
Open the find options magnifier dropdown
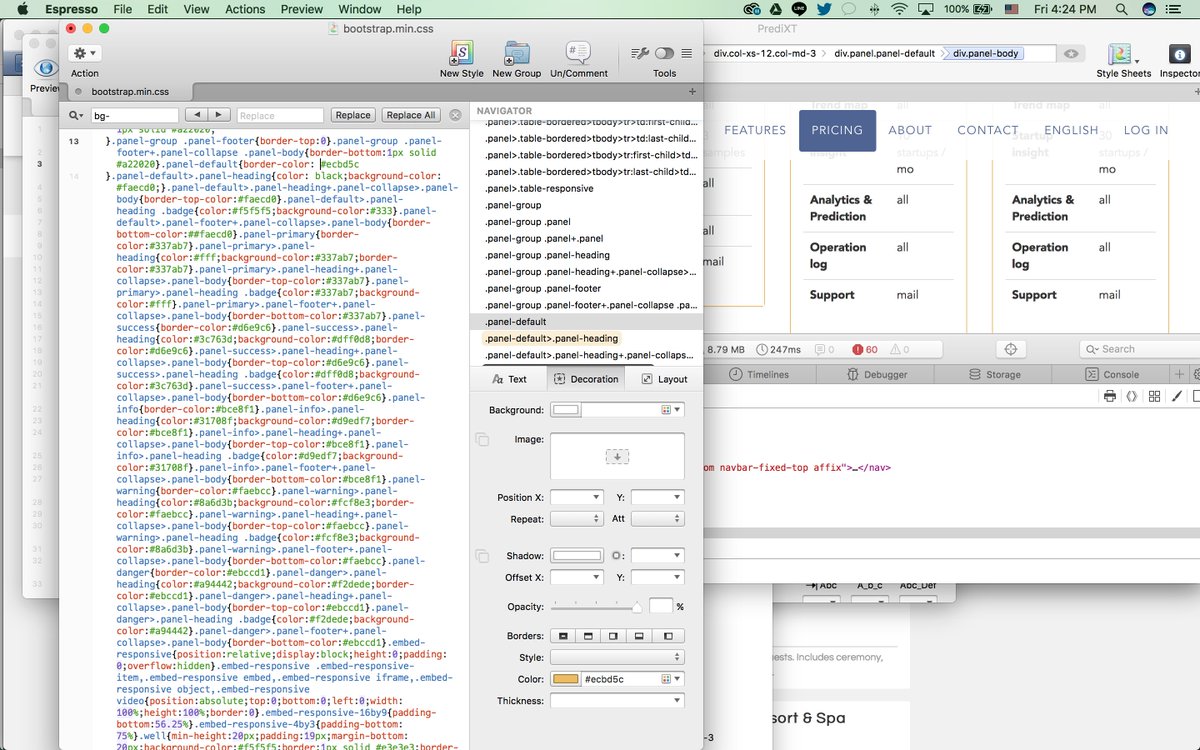76,115
